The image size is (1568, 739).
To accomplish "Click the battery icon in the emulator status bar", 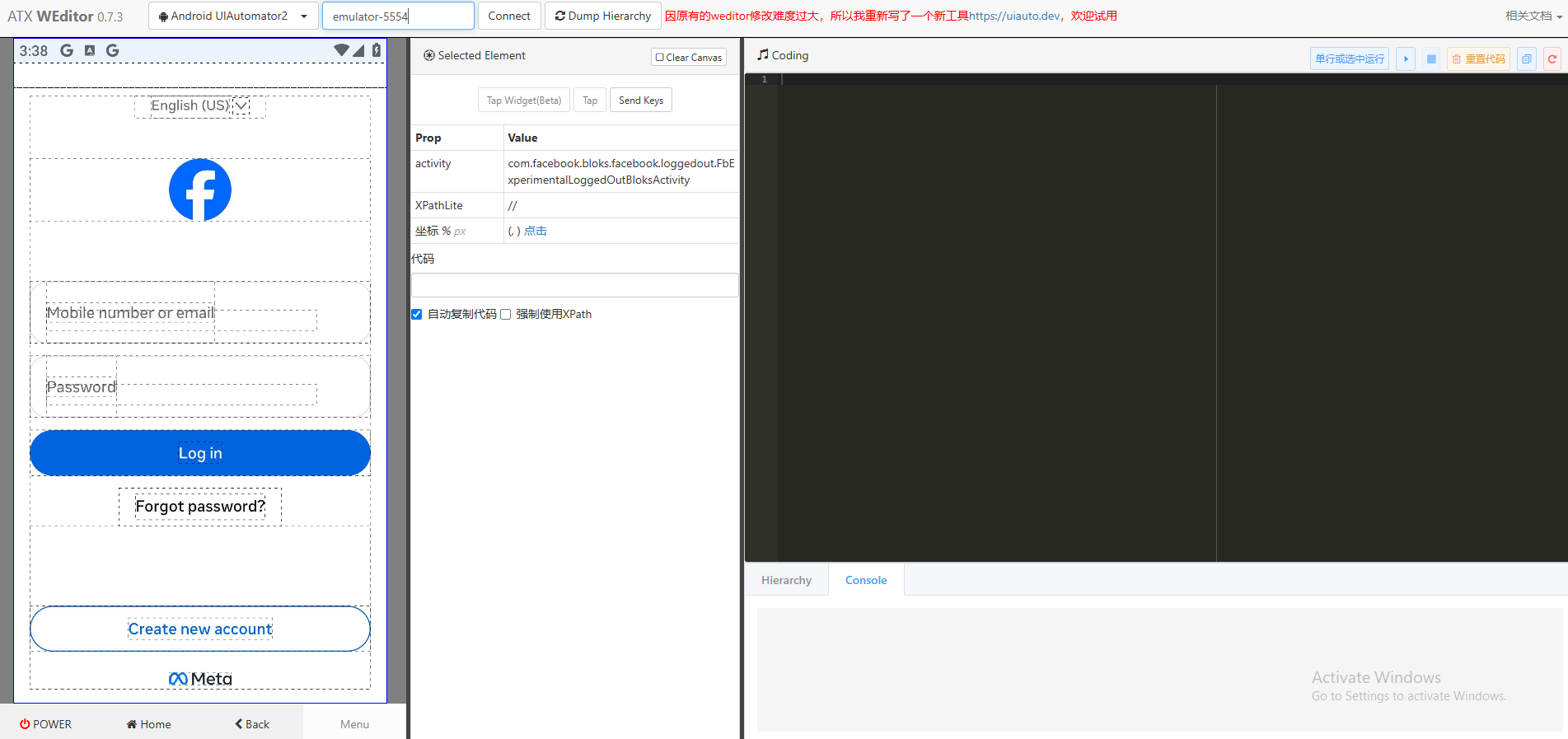I will (377, 50).
